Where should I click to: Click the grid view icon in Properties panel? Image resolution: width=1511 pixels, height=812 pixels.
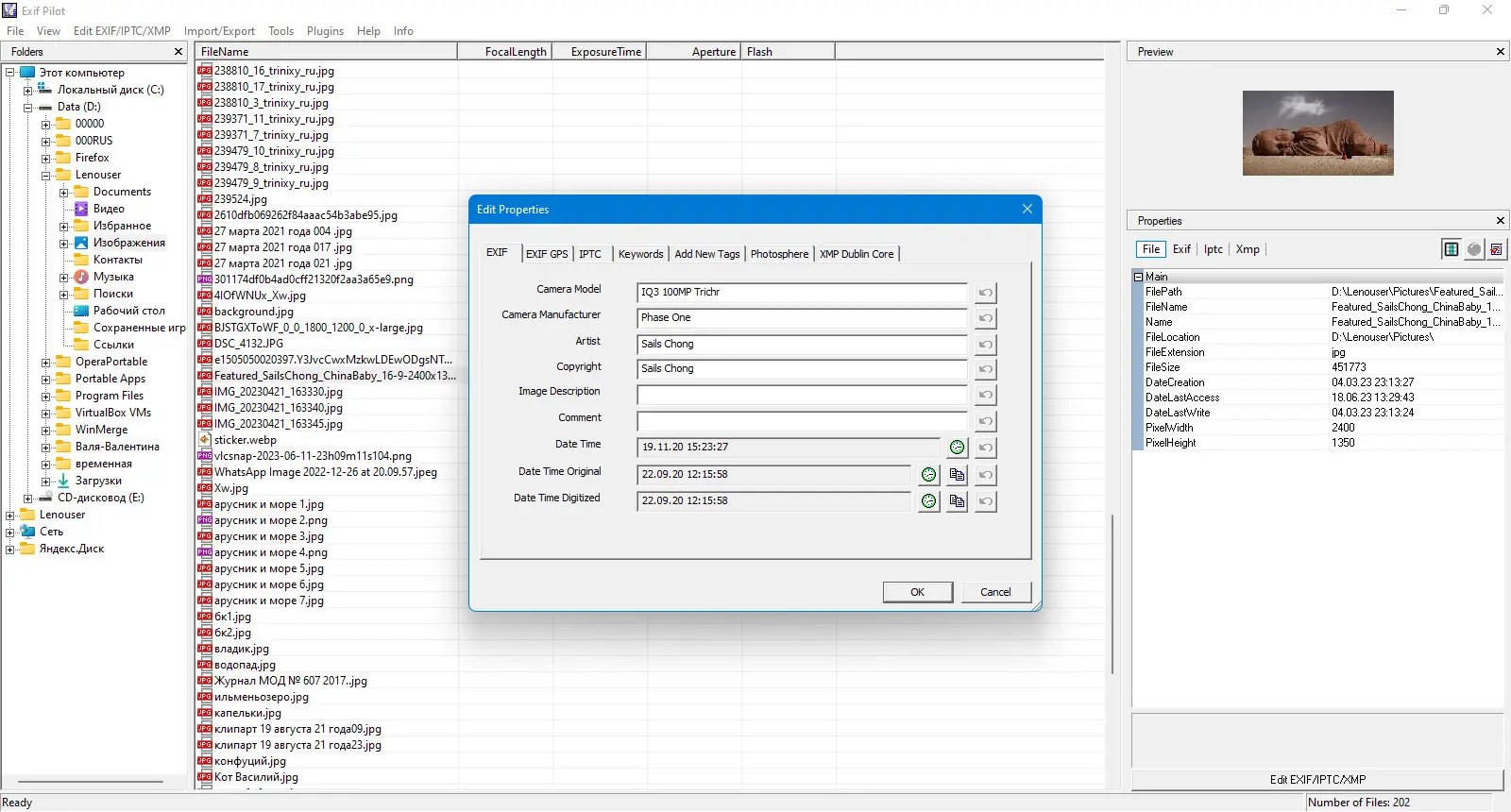(x=1452, y=249)
